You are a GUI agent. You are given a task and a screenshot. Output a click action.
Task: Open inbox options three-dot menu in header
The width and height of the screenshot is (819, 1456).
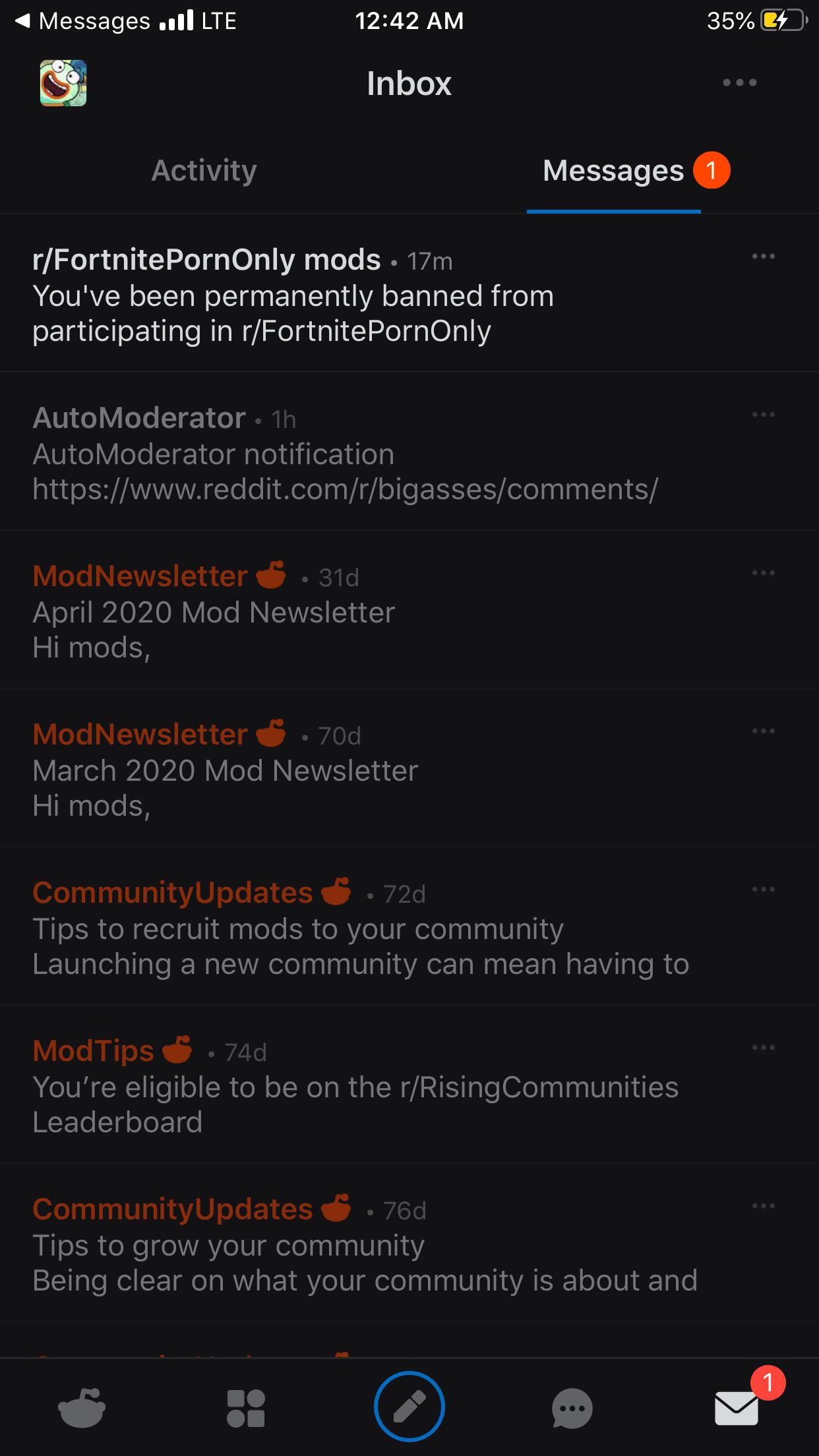pyautogui.click(x=739, y=83)
